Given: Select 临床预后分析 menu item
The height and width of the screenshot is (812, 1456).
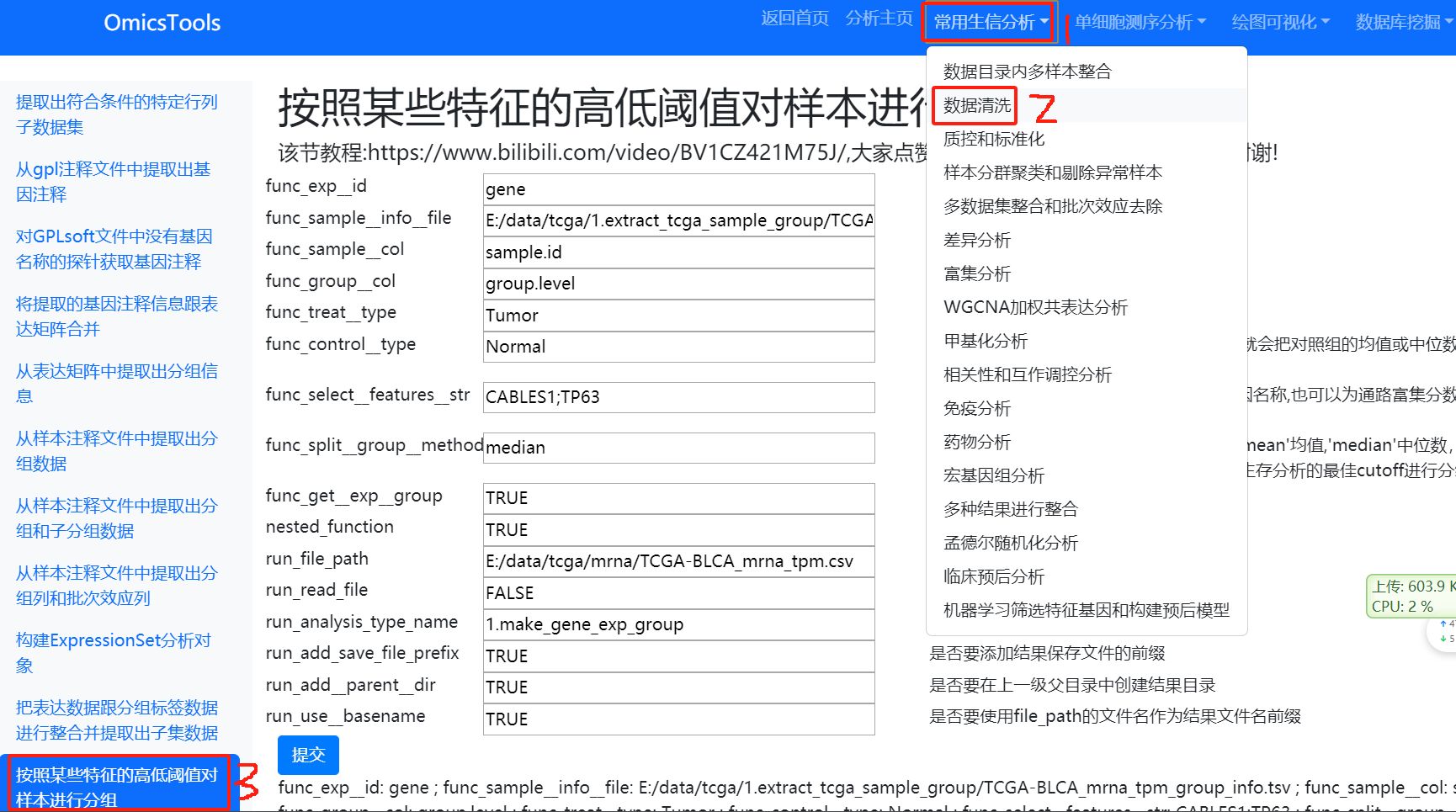Looking at the screenshot, I should pyautogui.click(x=1087, y=576).
